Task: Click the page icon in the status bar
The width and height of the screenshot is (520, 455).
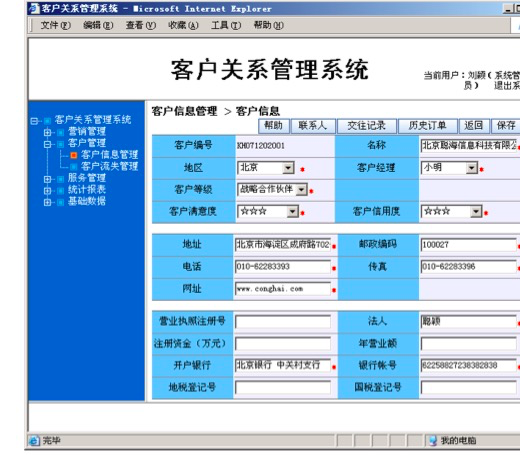Action: coord(34,441)
